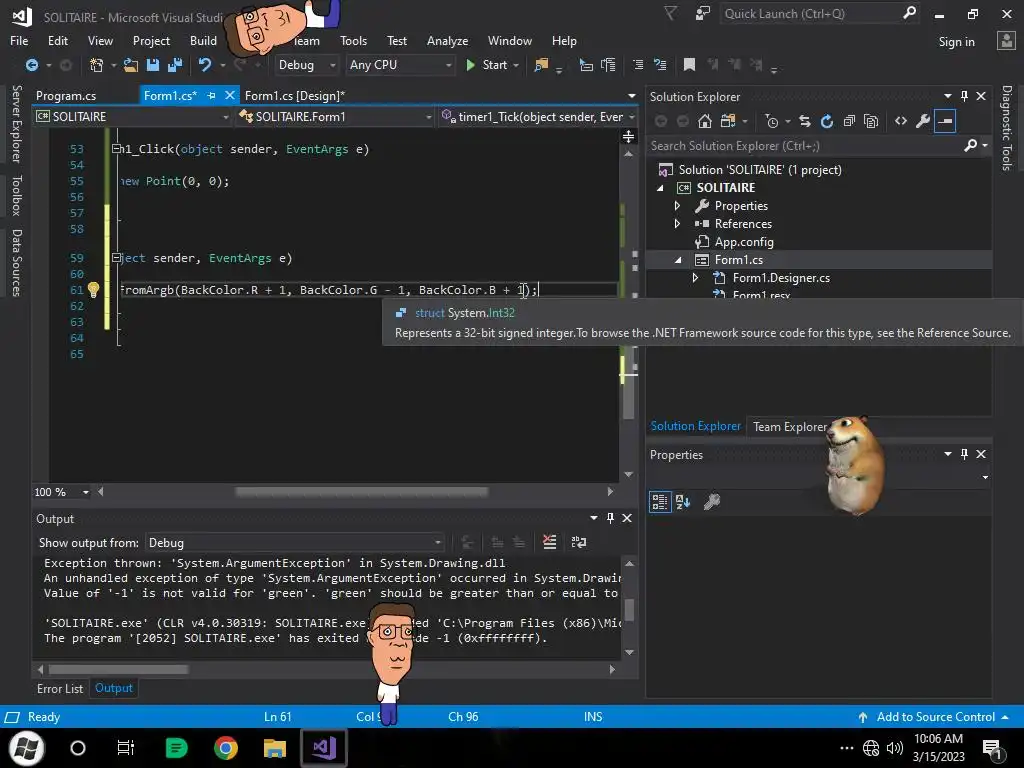The image size is (1024, 768).
Task: Switch to the Error List tab
Action: (x=60, y=688)
